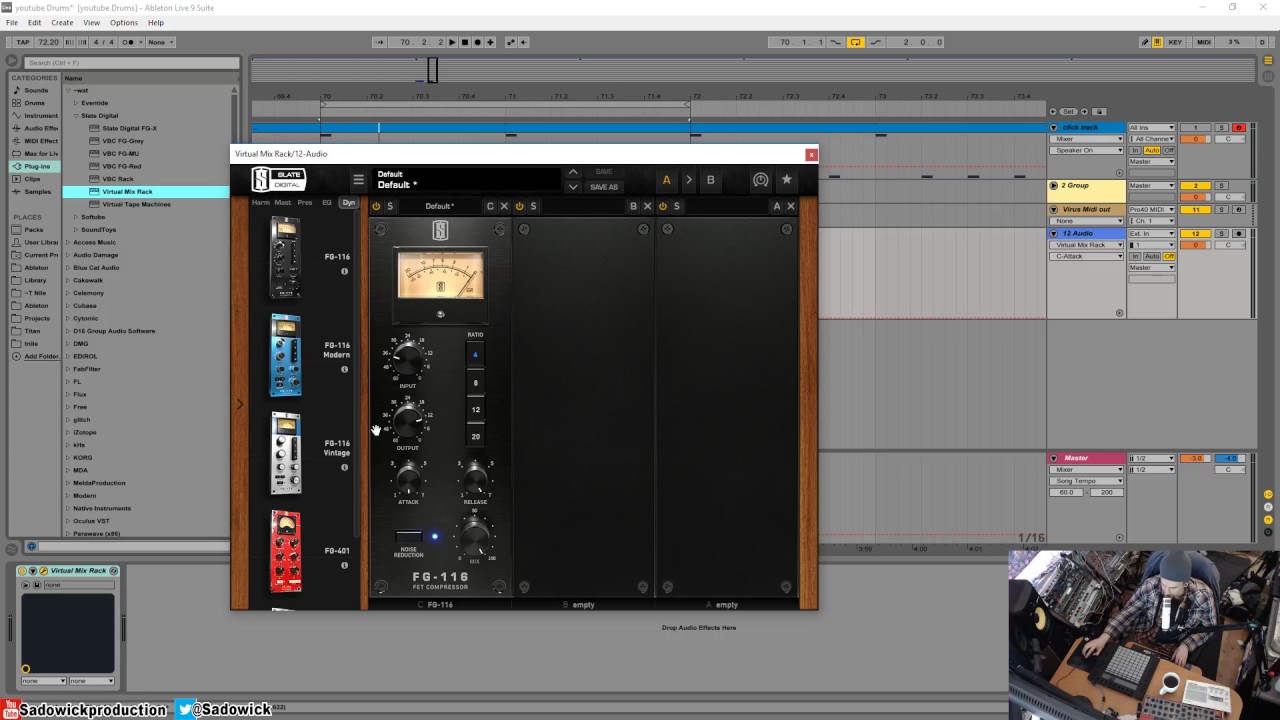This screenshot has height=720, width=1280.
Task: Click the X on empty slot A
Action: pyautogui.click(x=790, y=206)
